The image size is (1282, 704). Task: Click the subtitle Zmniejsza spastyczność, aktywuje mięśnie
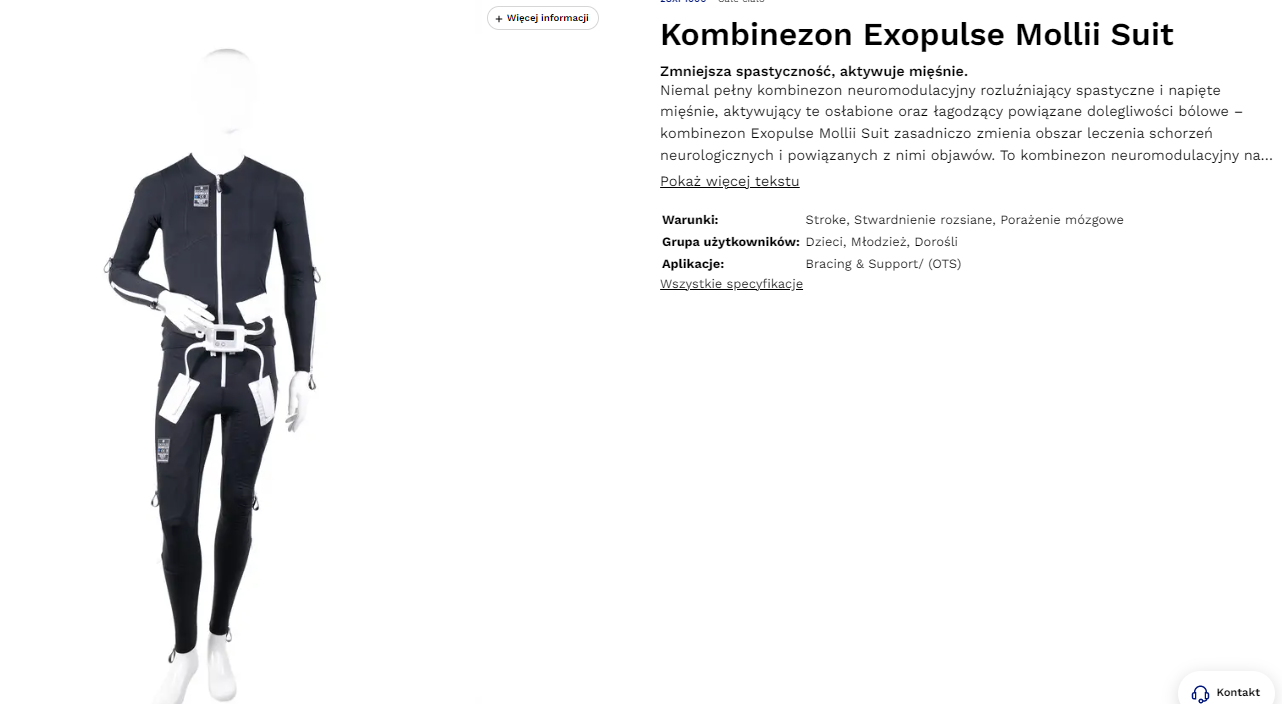pyautogui.click(x=814, y=71)
